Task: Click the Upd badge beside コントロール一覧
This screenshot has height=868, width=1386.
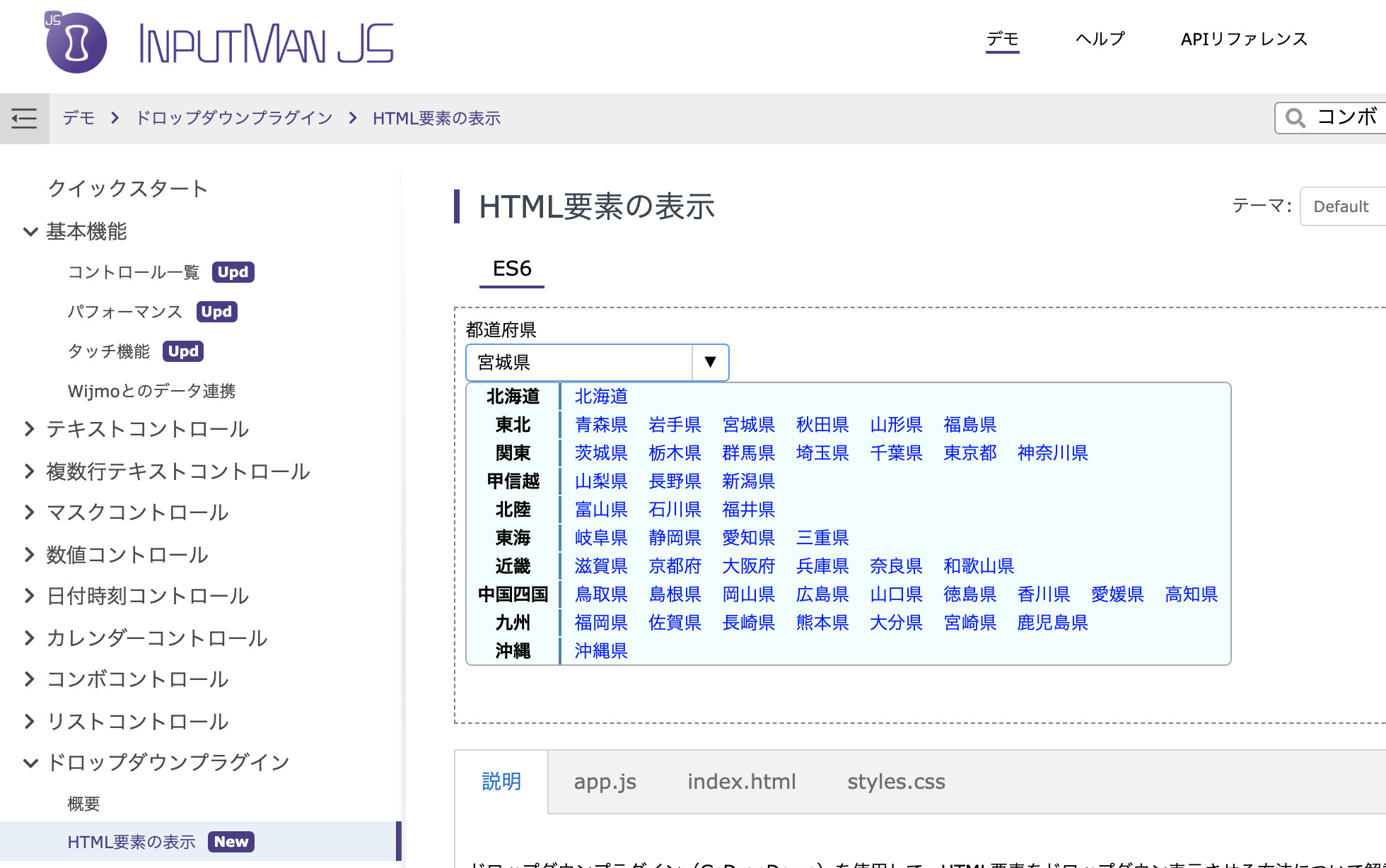Action: (x=233, y=272)
